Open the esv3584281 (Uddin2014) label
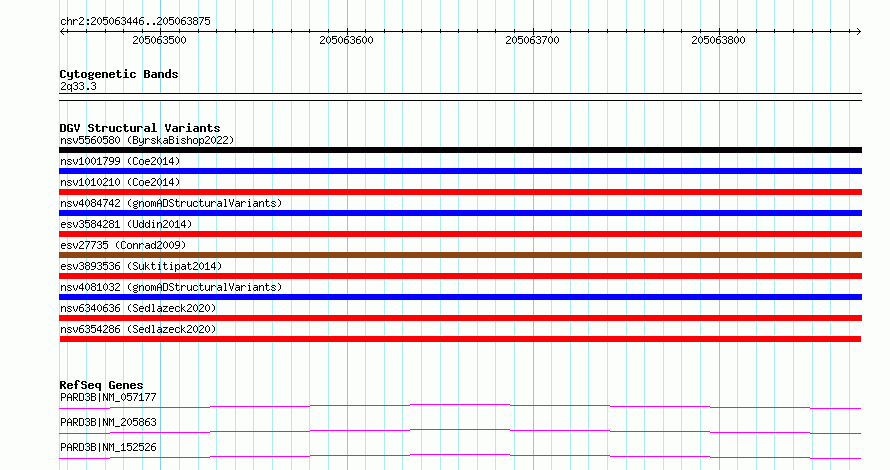 coord(126,224)
